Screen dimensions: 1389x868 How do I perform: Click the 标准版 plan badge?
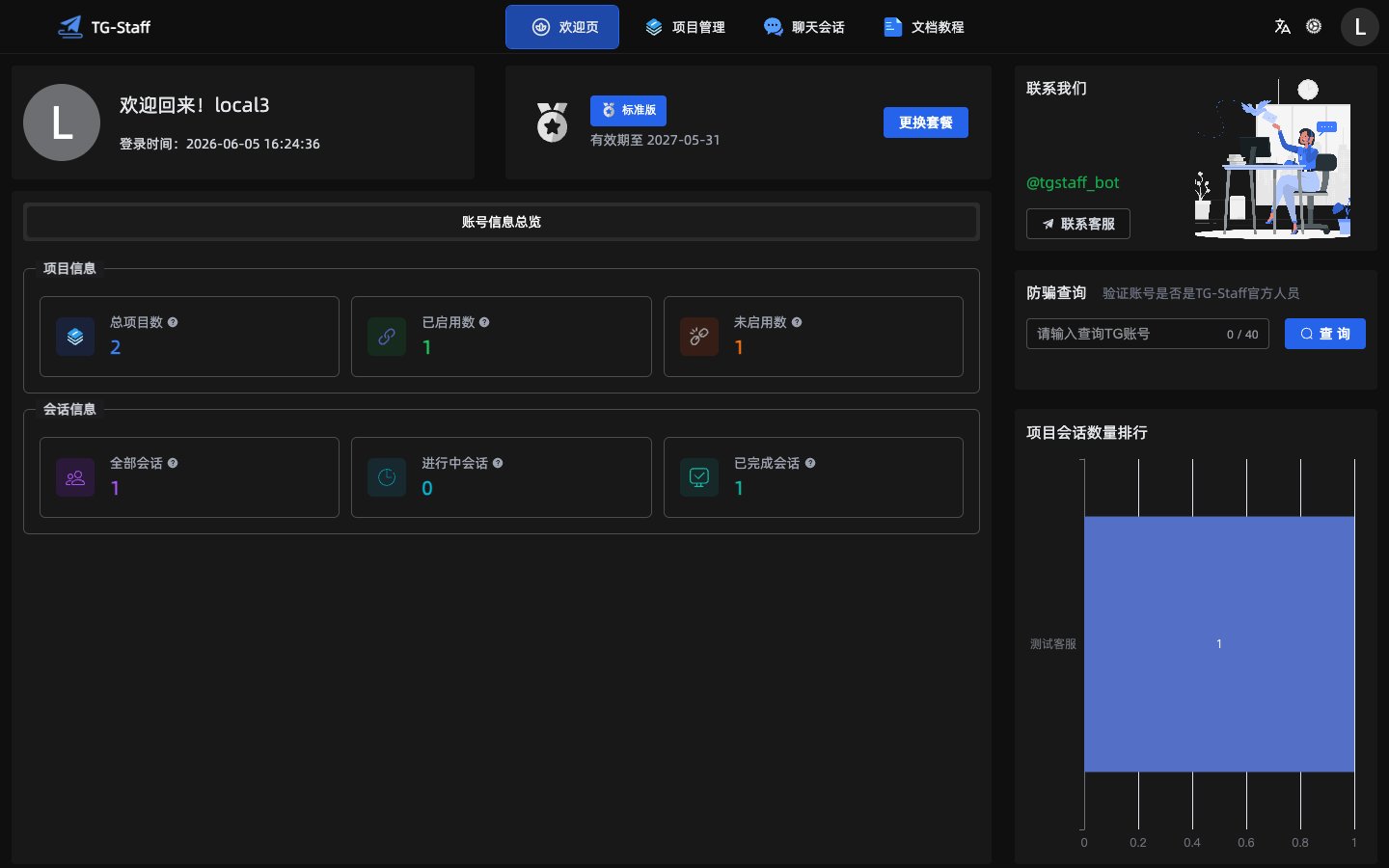[628, 110]
